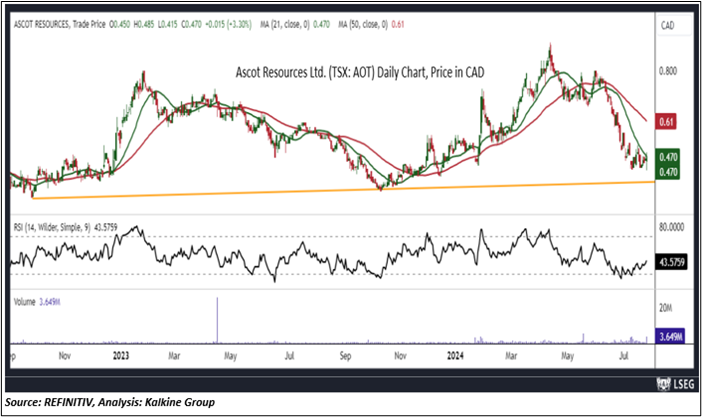This screenshot has height=417, width=702.
Task: Click the 43.5759 RSI value tag
Action: (x=668, y=262)
